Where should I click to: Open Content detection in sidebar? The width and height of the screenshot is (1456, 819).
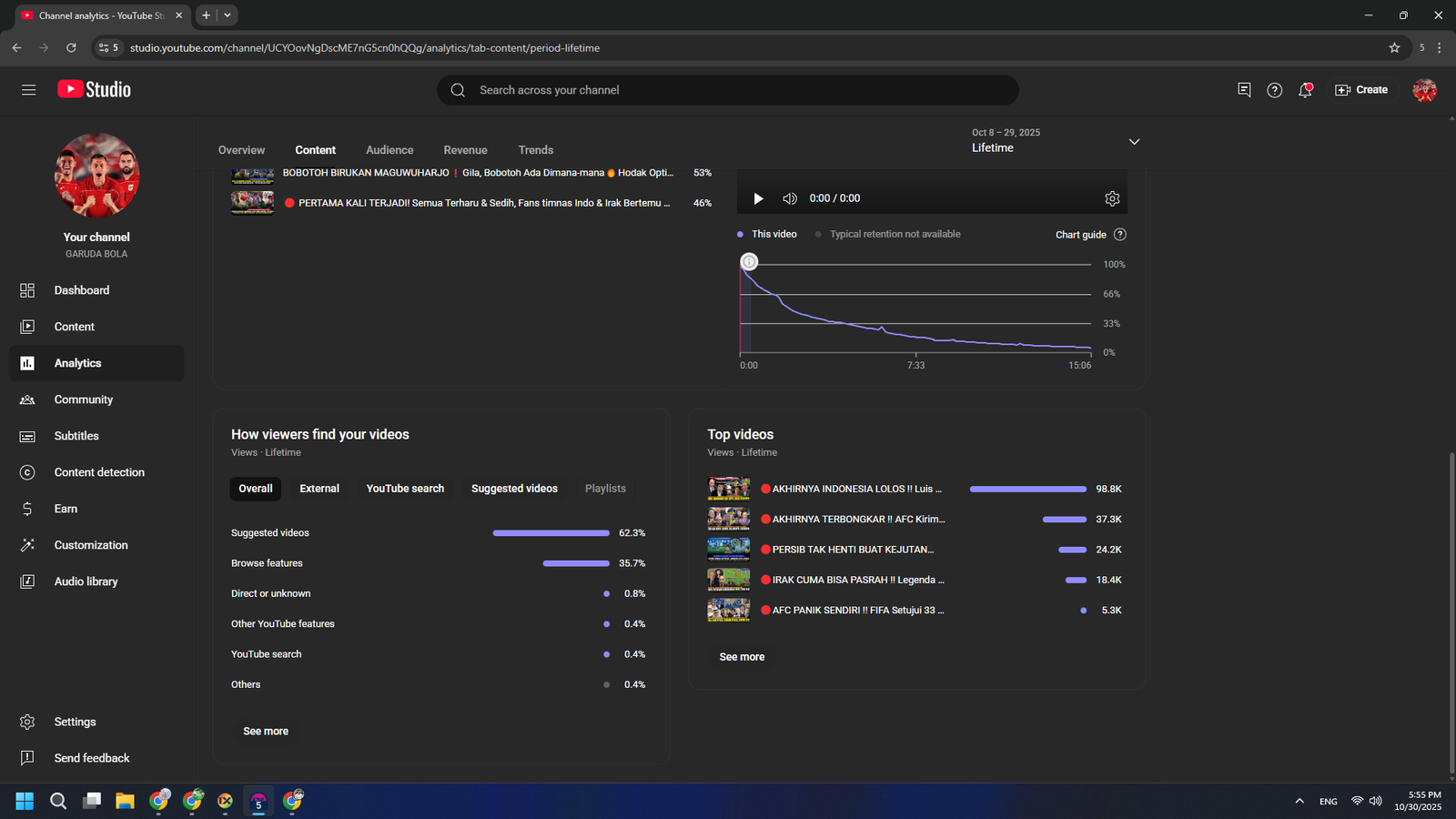click(99, 472)
